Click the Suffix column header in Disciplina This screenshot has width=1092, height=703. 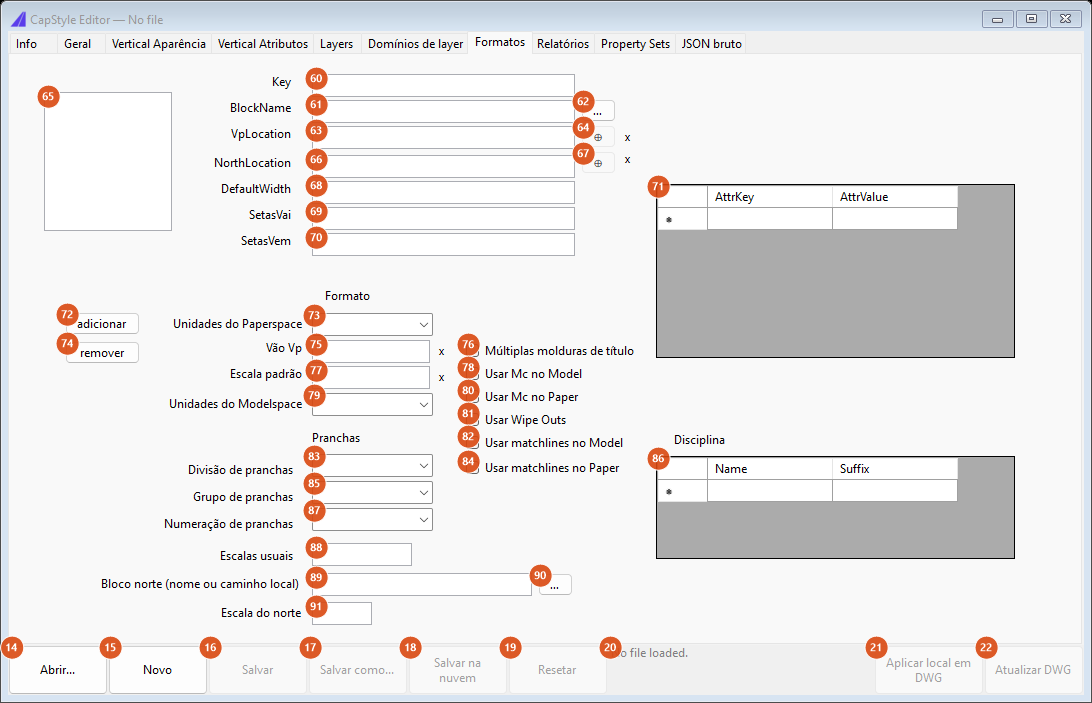(x=895, y=469)
